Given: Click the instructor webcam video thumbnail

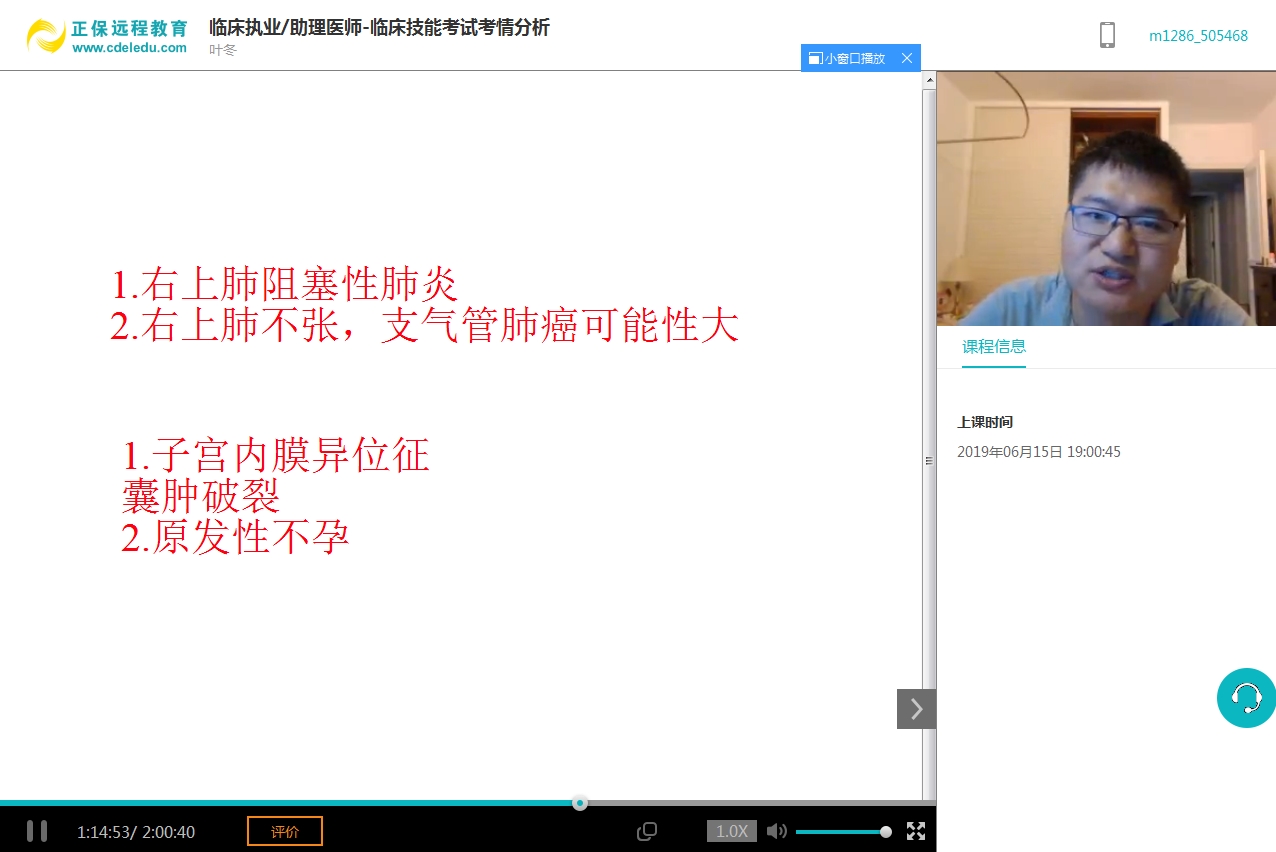Looking at the screenshot, I should tap(1106, 198).
